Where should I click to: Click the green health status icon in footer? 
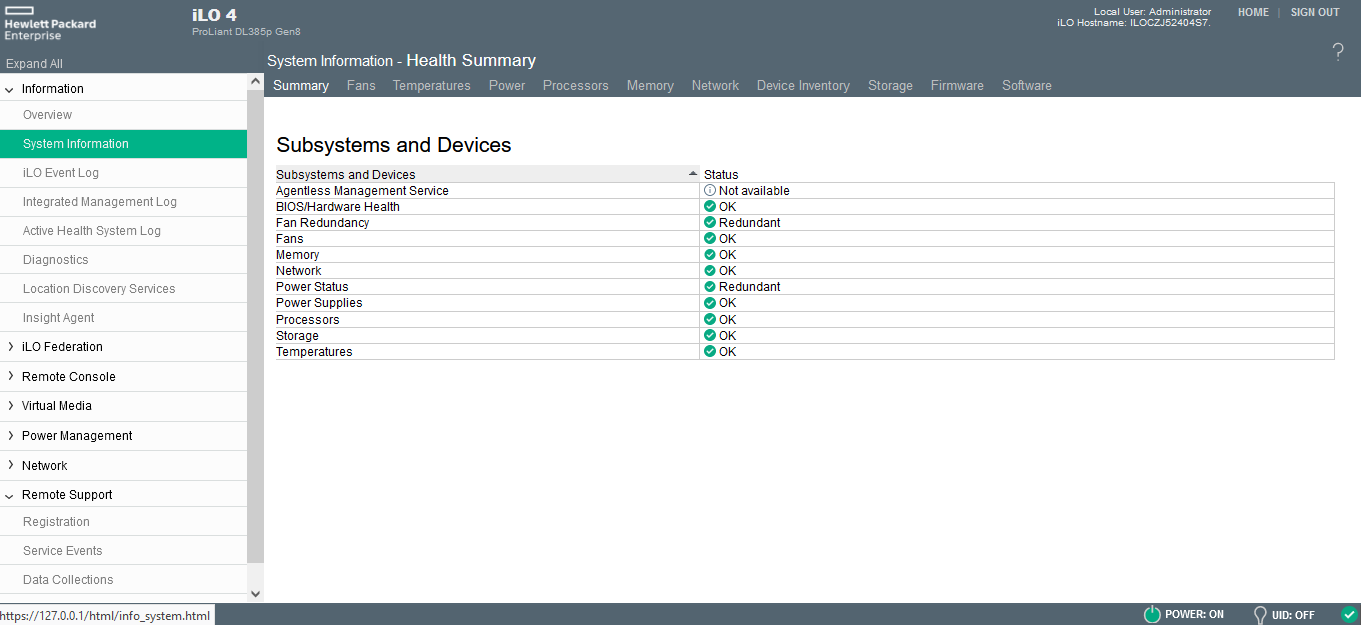click(x=1348, y=614)
